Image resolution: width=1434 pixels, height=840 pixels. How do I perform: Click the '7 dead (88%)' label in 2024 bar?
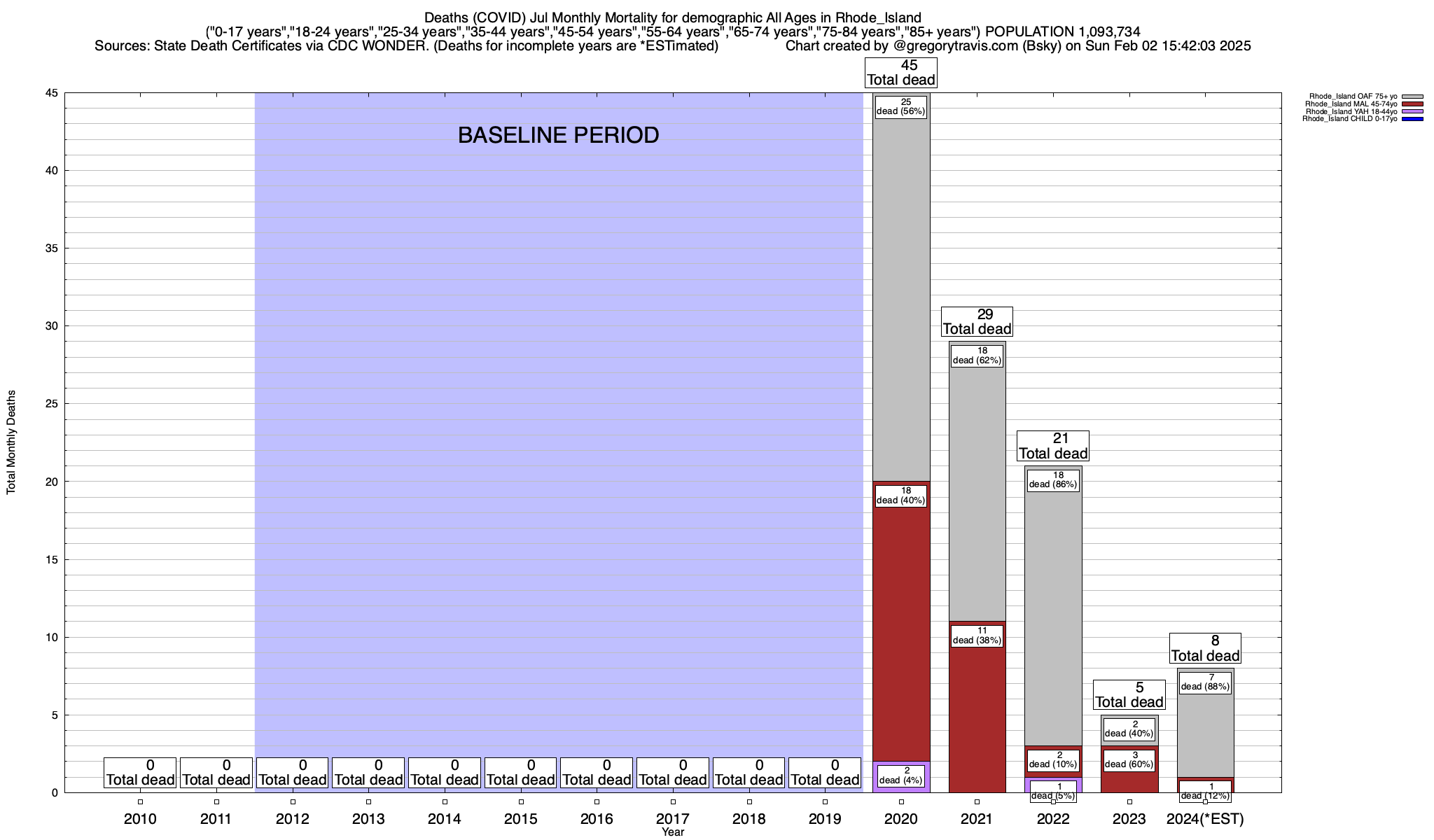(1205, 682)
